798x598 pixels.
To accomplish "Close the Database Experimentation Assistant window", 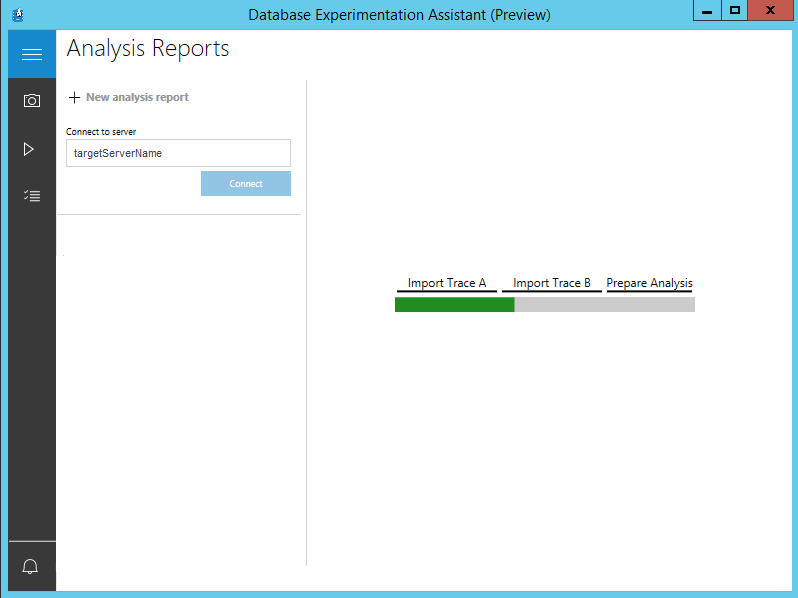I will (x=771, y=10).
